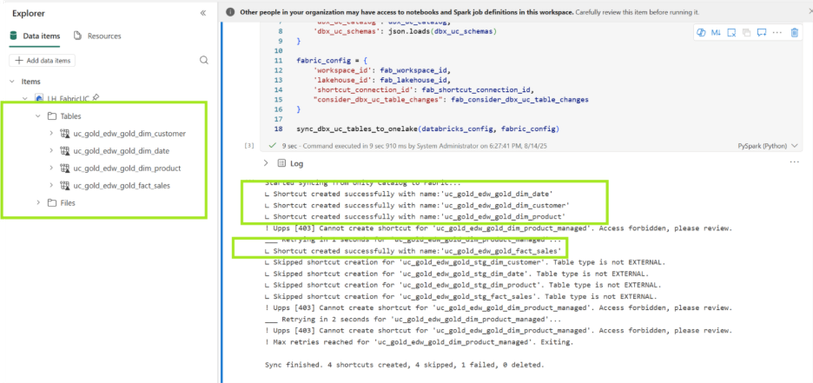Screen dimensions: 813x383
Task: Delete the cell with trash icon
Action: 794,33
